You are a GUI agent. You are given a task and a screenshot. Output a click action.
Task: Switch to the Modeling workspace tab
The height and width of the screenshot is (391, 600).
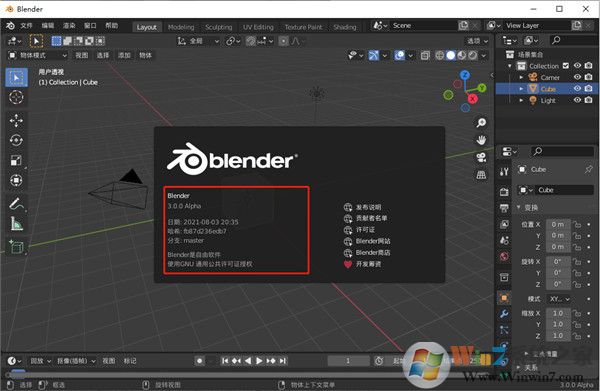[181, 27]
